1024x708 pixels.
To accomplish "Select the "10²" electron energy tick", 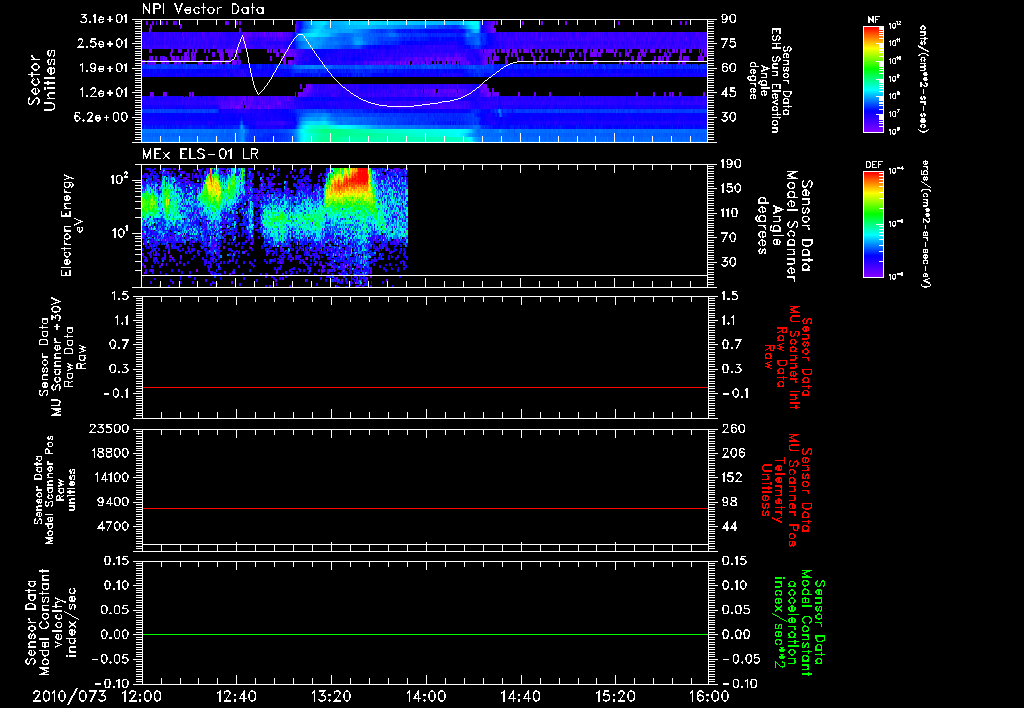I will (119, 178).
